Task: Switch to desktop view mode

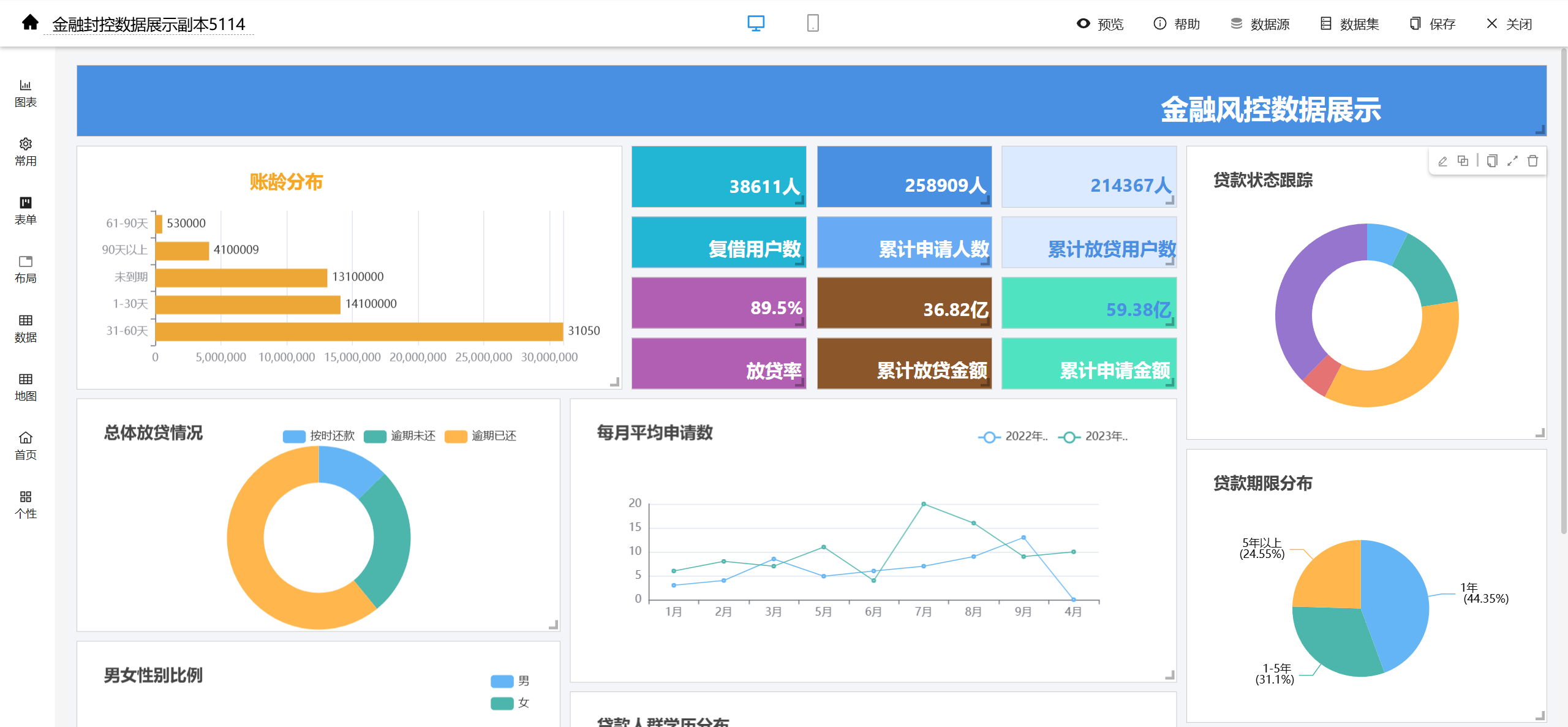Action: pyautogui.click(x=756, y=23)
